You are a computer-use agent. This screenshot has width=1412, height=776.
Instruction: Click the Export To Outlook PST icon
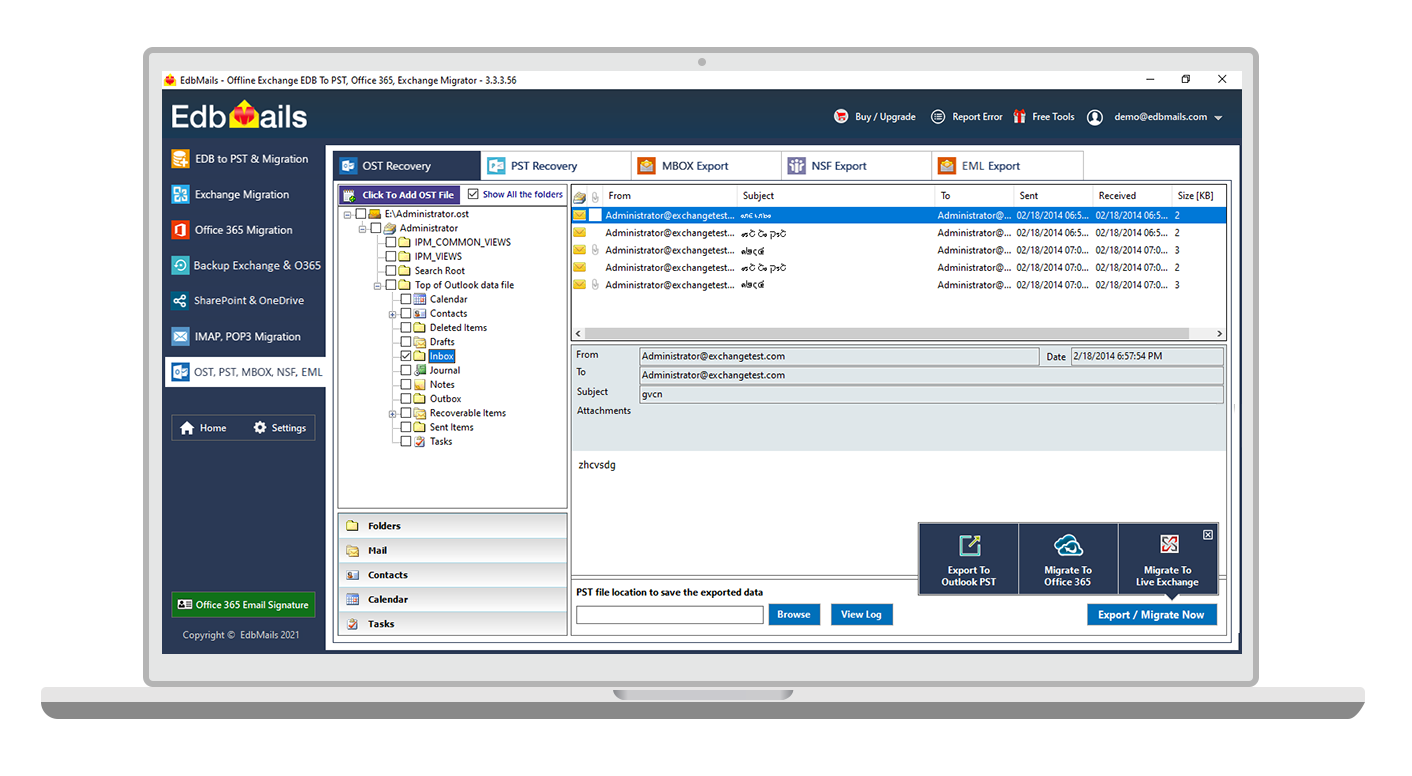(x=969, y=546)
